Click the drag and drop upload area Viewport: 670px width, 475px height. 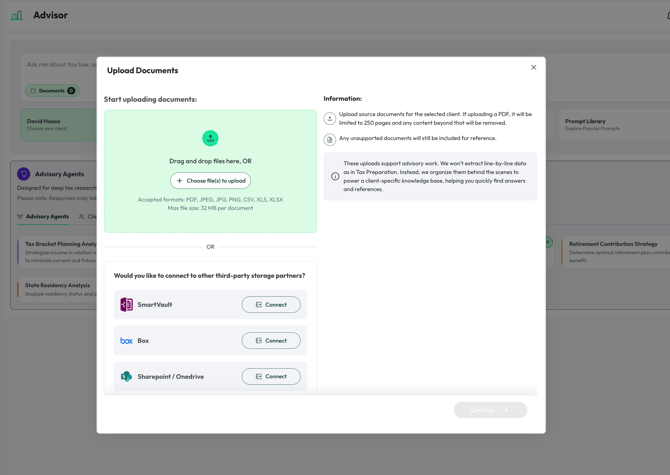pyautogui.click(x=210, y=171)
